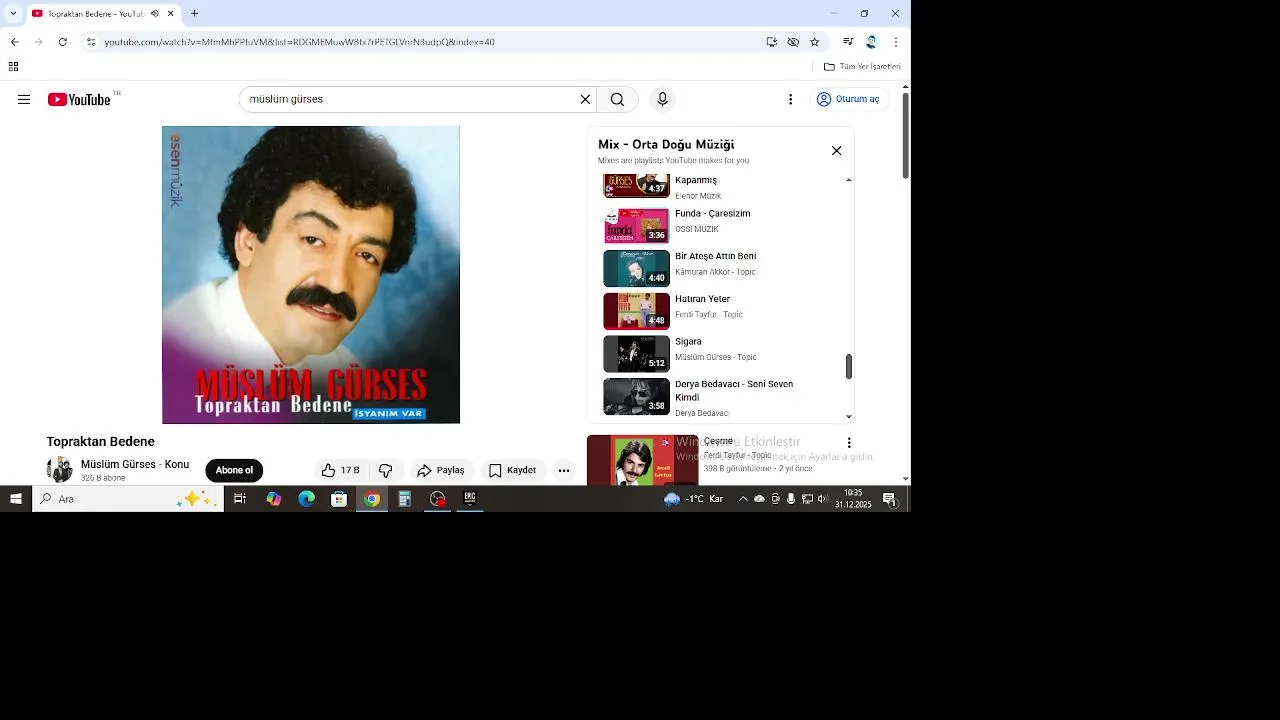Show hidden tray icons chevron
Viewport: 1280px width, 720px height.
[743, 499]
